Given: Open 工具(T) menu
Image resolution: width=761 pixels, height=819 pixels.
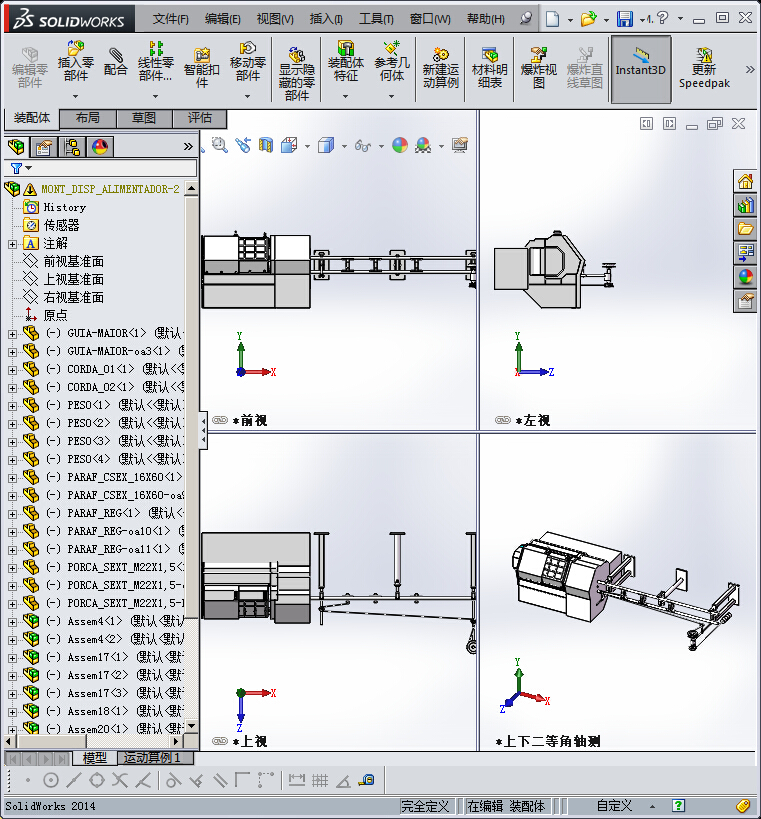Looking at the screenshot, I should [376, 19].
